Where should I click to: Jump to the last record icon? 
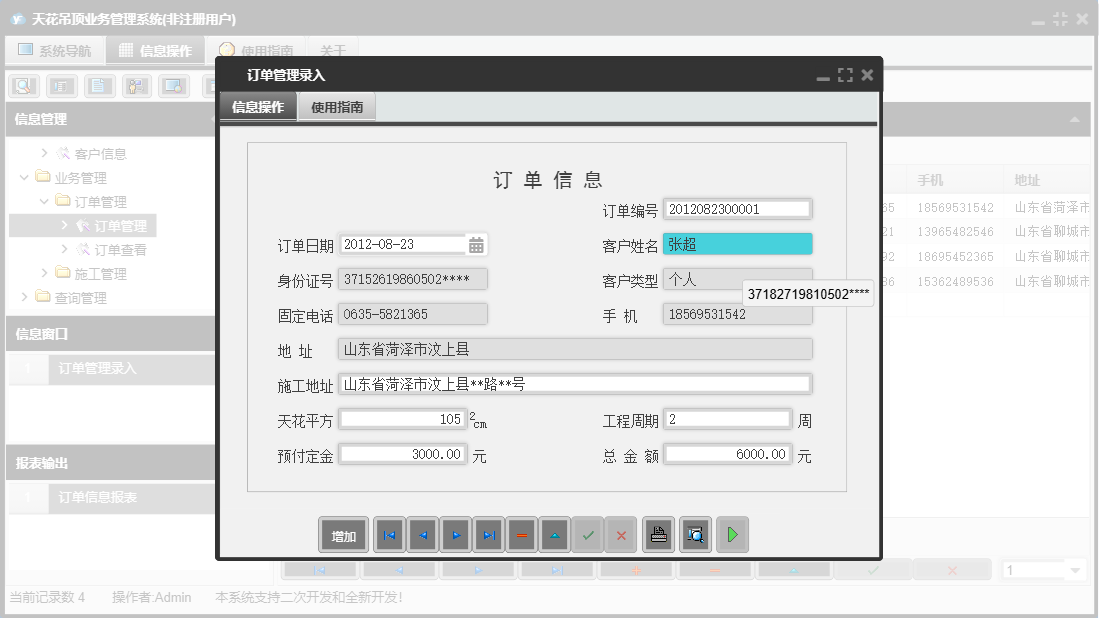point(488,535)
